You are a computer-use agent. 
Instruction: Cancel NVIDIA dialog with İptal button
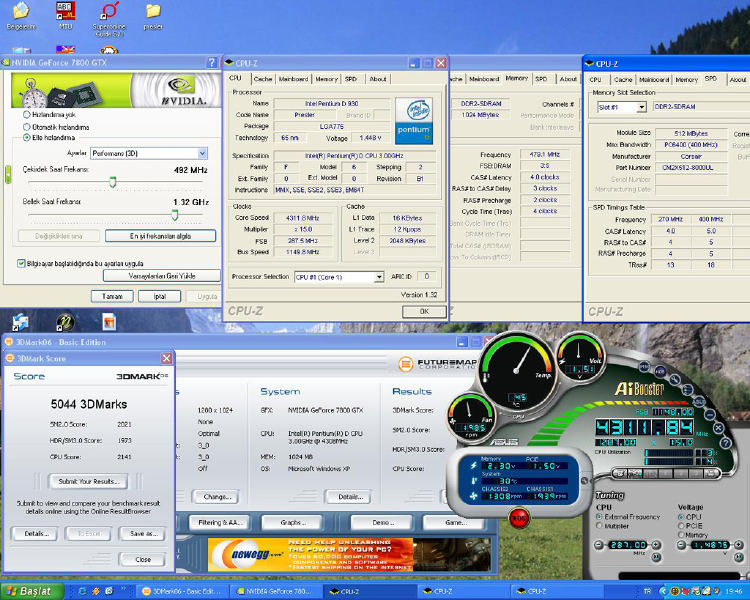coord(160,296)
